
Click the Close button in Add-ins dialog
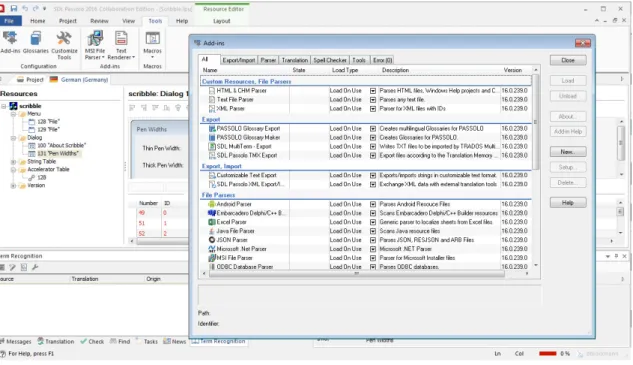pyautogui.click(x=568, y=60)
